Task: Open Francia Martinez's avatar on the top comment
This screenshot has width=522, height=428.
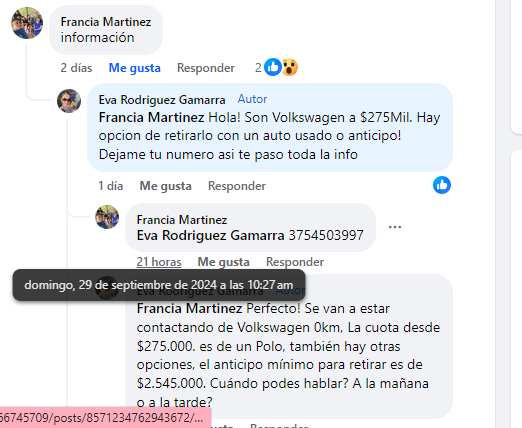Action: click(27, 23)
